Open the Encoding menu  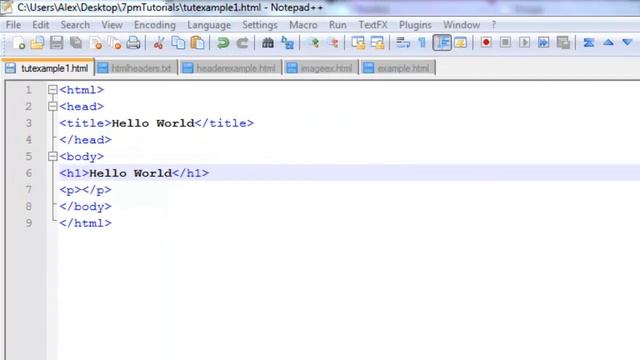(x=155, y=25)
